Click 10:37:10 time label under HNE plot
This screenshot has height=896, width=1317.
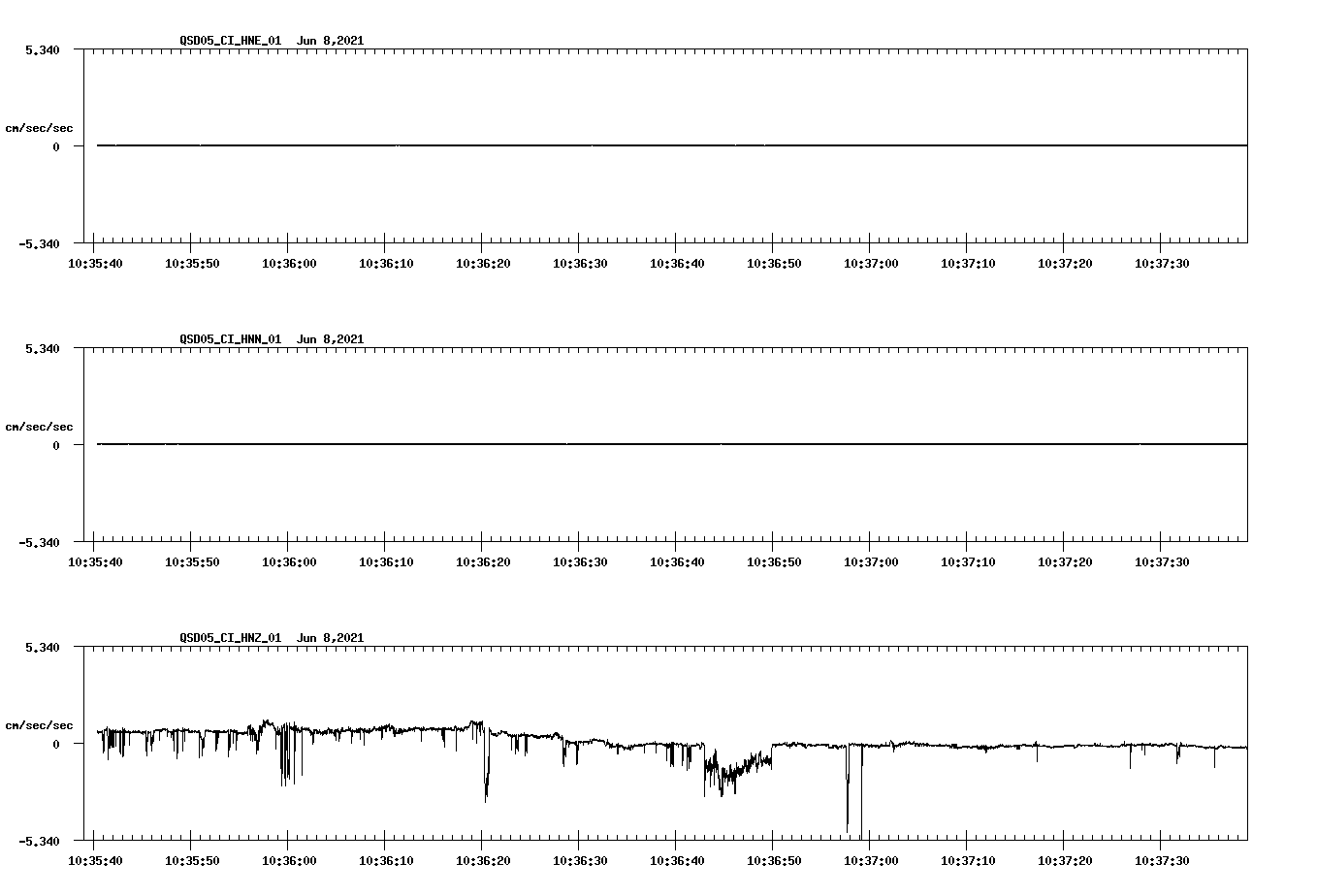(968, 264)
